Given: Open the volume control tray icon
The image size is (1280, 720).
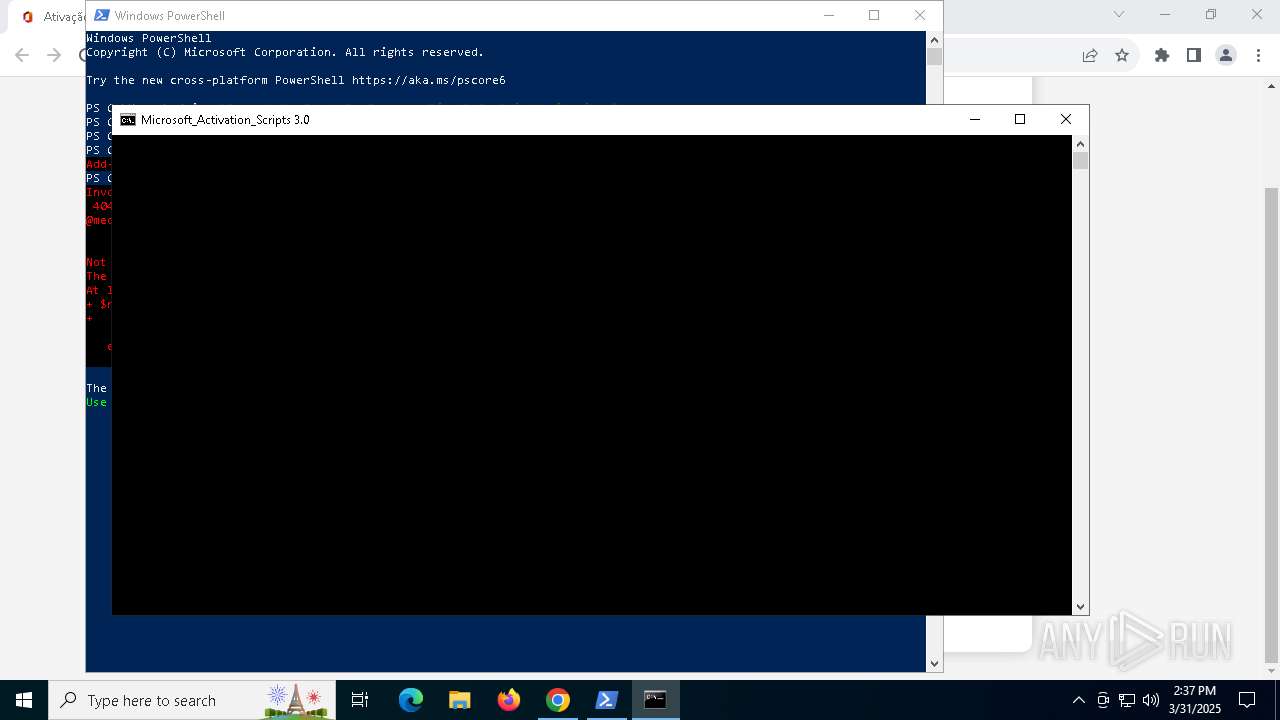Looking at the screenshot, I should tap(1151, 700).
